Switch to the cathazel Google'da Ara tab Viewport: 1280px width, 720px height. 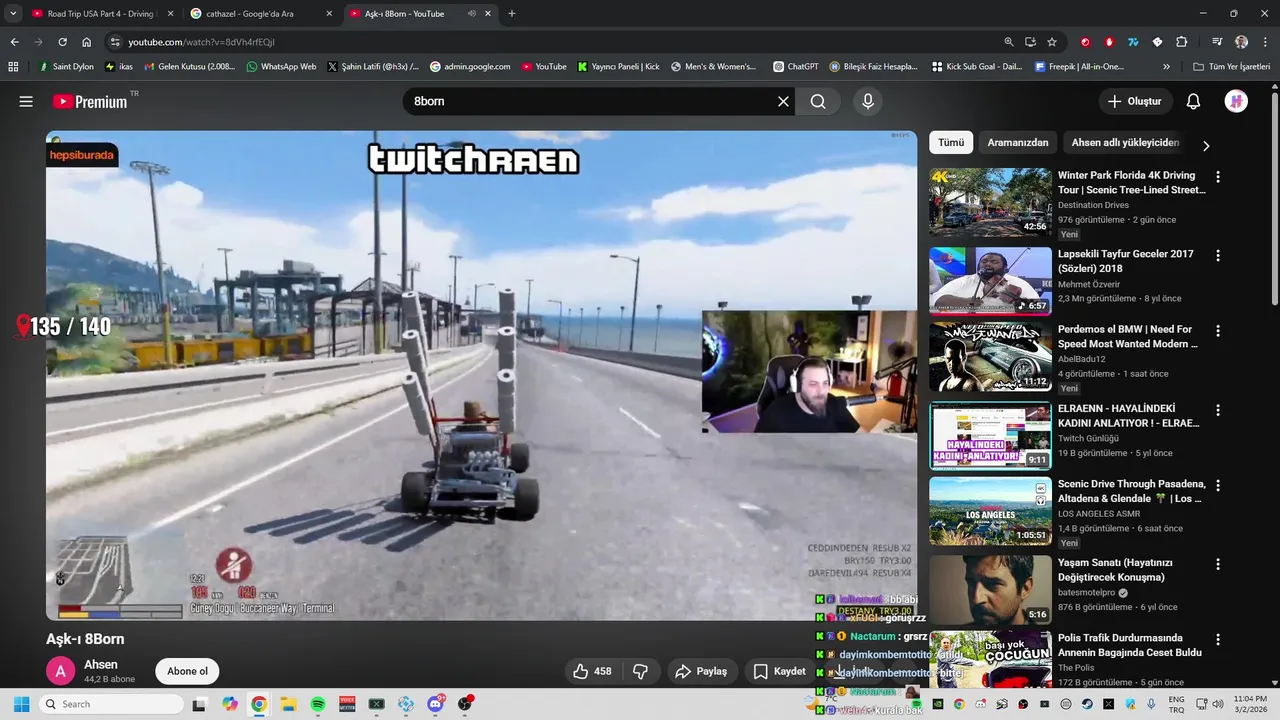[x=260, y=14]
